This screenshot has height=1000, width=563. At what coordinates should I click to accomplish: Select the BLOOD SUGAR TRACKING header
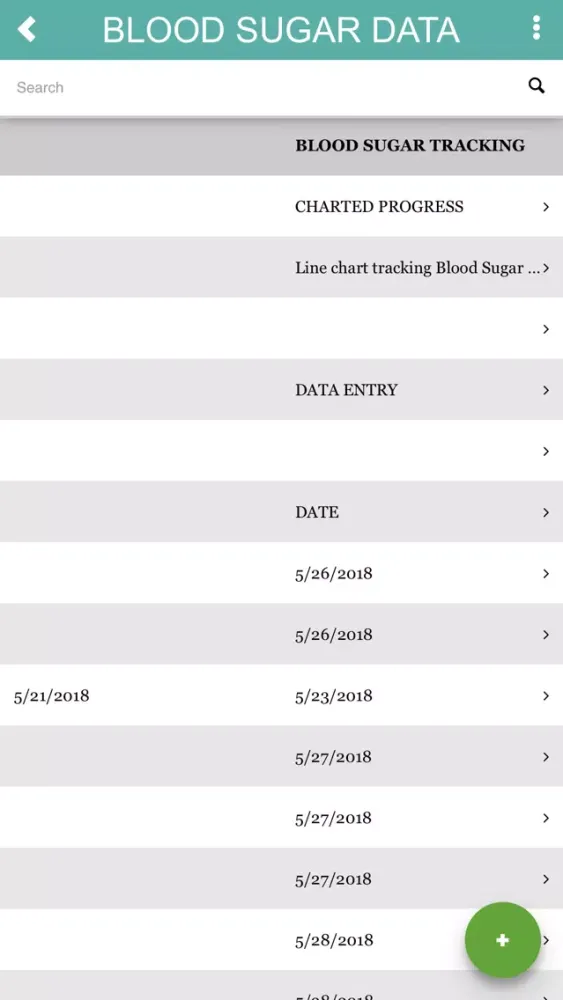(x=409, y=145)
